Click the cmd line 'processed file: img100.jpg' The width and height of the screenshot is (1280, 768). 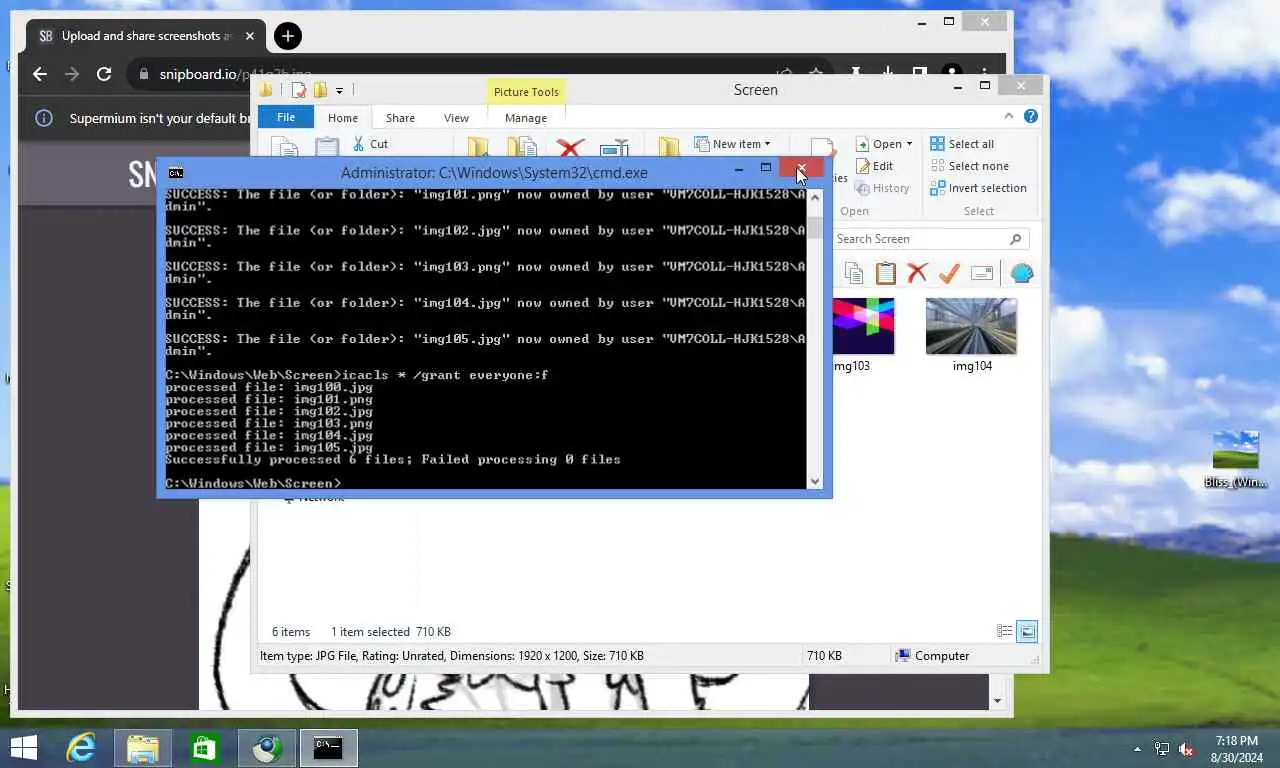pos(269,387)
